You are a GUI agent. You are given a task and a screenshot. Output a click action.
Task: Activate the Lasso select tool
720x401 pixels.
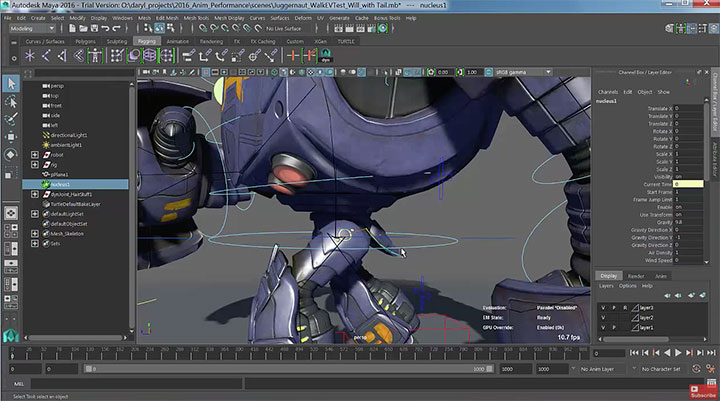pos(11,102)
